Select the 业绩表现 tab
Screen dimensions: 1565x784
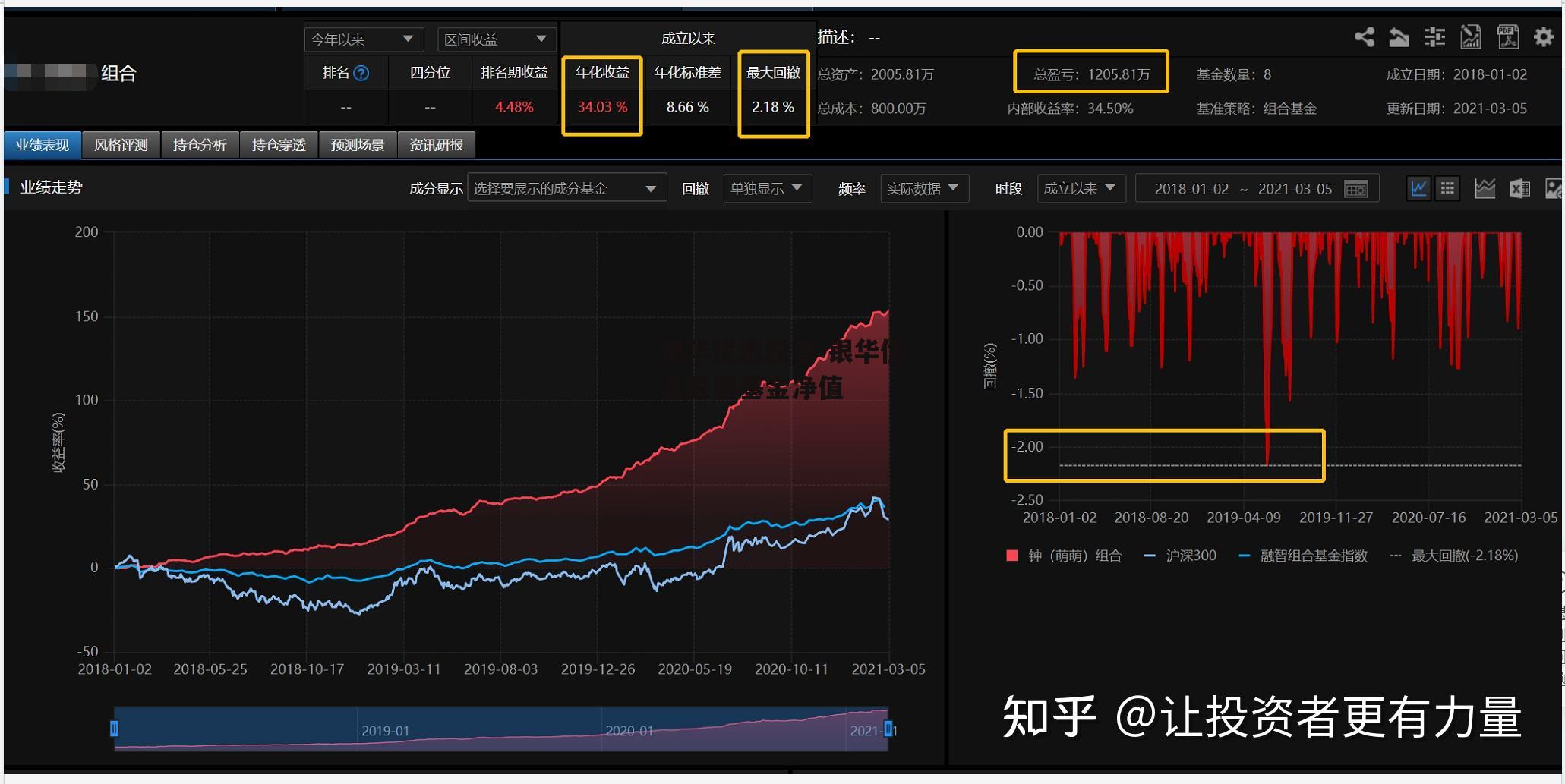pos(43,144)
